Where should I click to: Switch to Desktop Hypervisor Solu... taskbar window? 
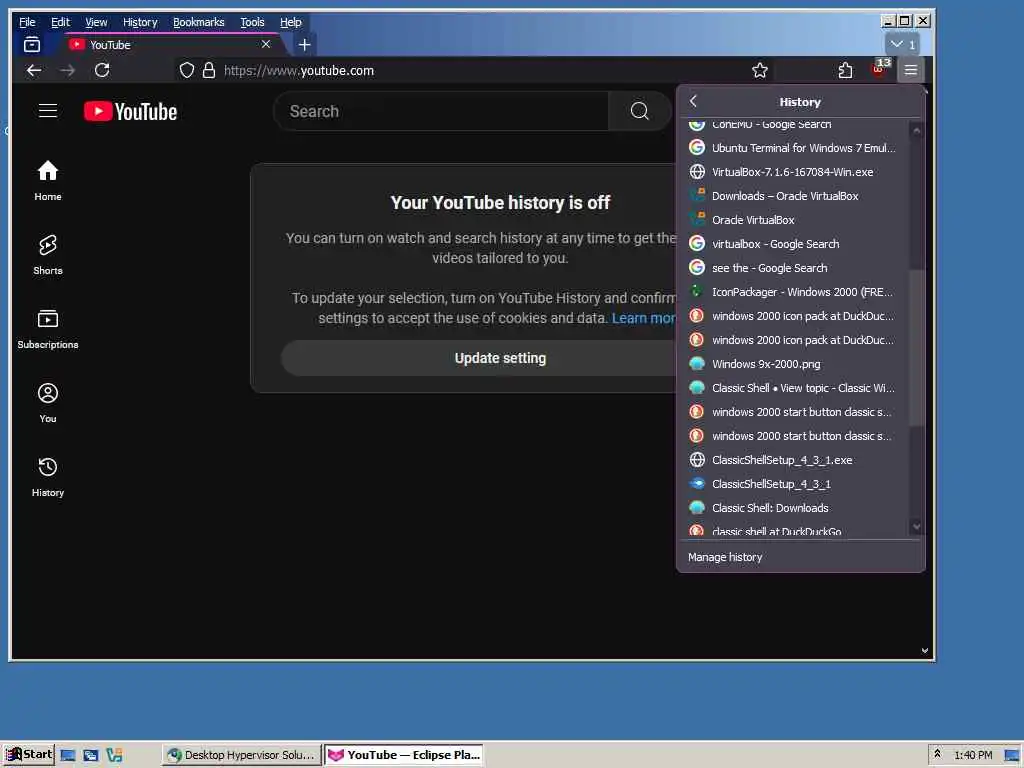(x=241, y=755)
